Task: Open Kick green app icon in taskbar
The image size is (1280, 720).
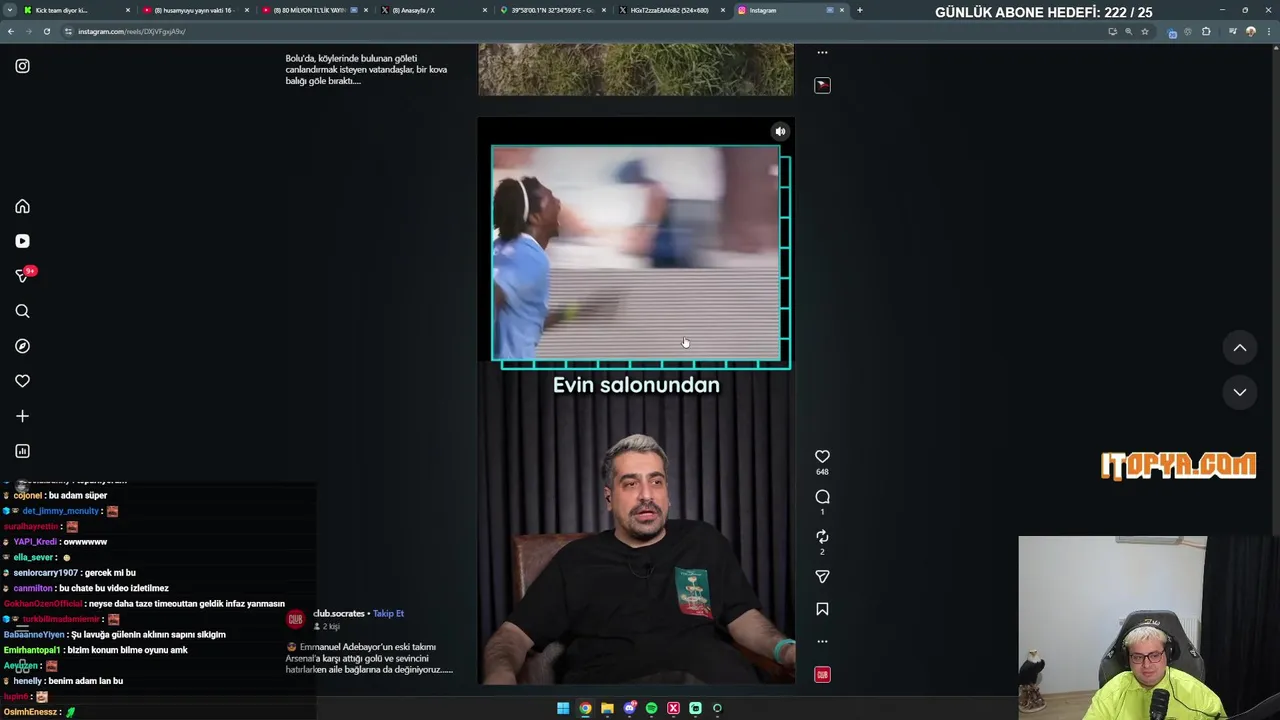Action: [x=695, y=708]
